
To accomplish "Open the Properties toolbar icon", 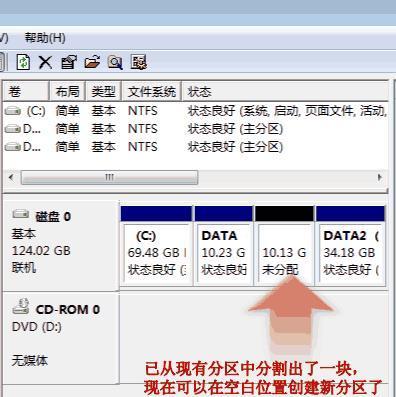I will click(x=69, y=62).
